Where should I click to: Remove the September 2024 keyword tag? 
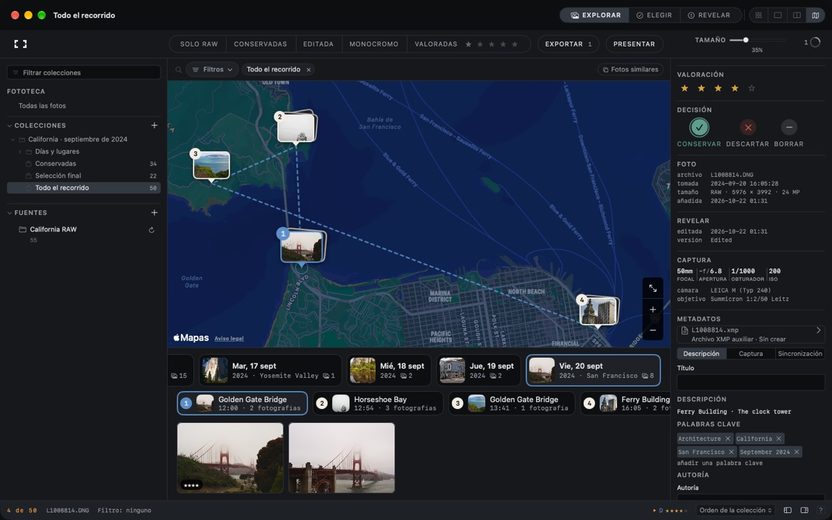(x=796, y=452)
